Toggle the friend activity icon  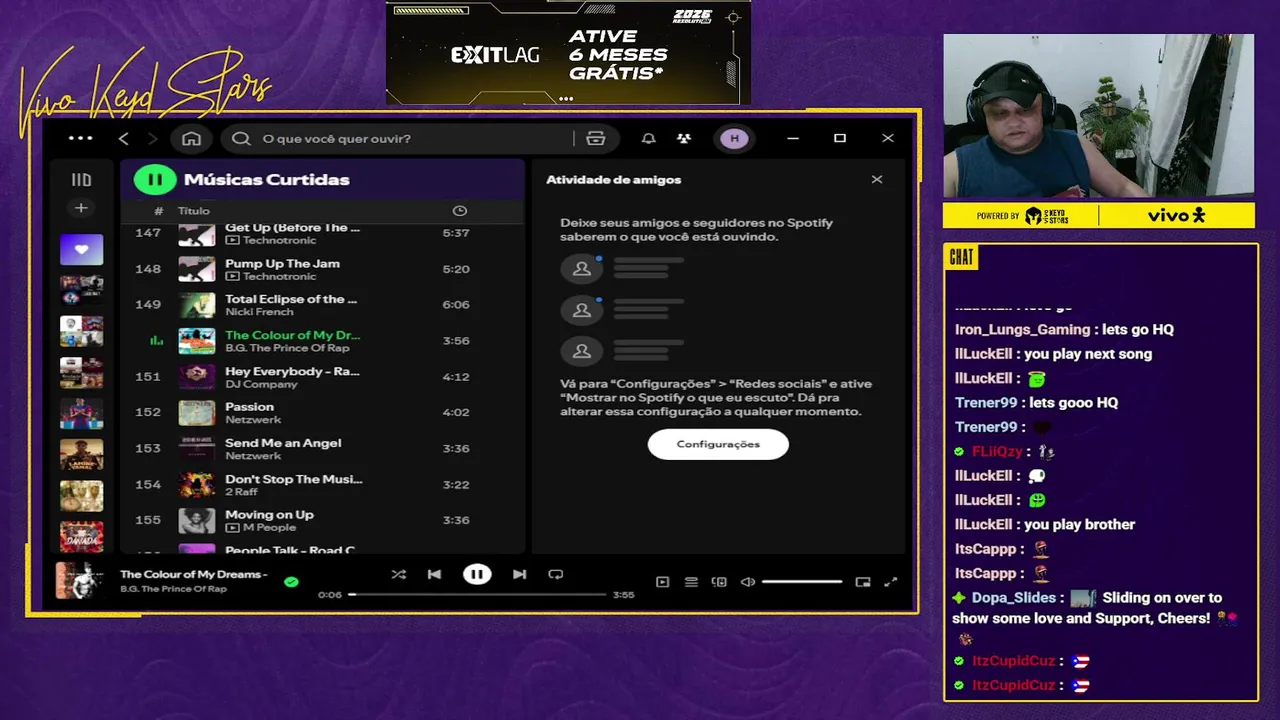(684, 138)
